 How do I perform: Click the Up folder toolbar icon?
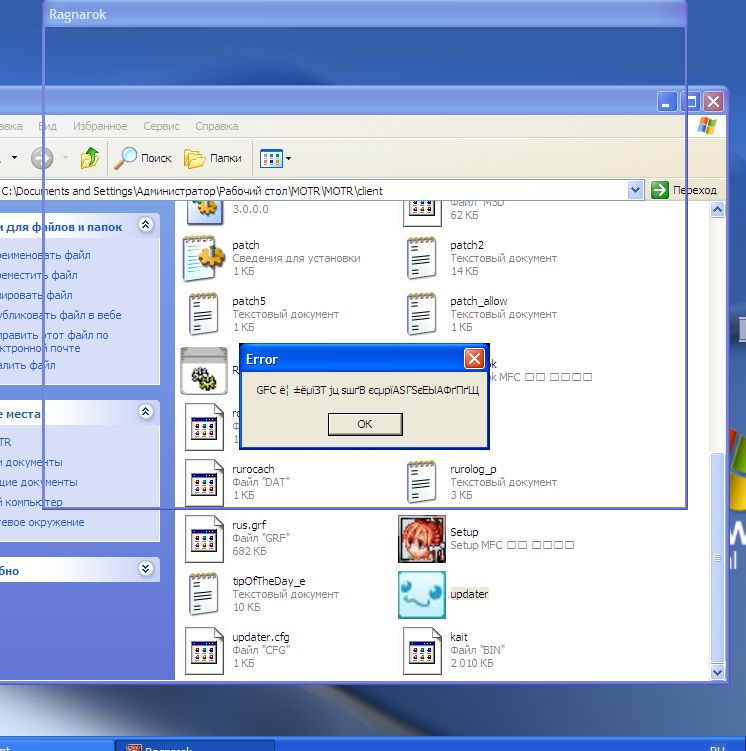(90, 158)
